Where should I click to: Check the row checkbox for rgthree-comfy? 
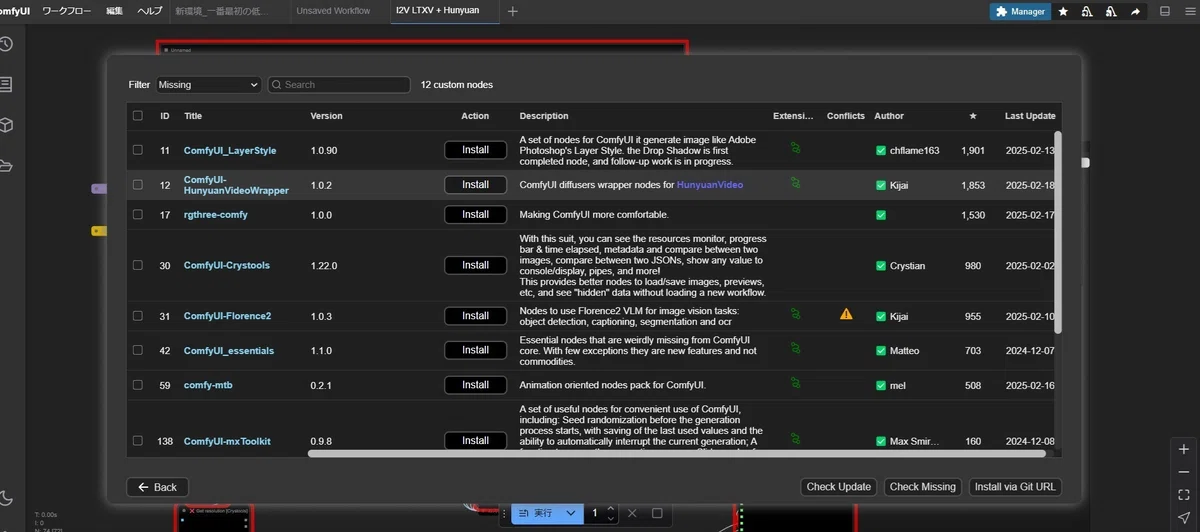tap(138, 214)
